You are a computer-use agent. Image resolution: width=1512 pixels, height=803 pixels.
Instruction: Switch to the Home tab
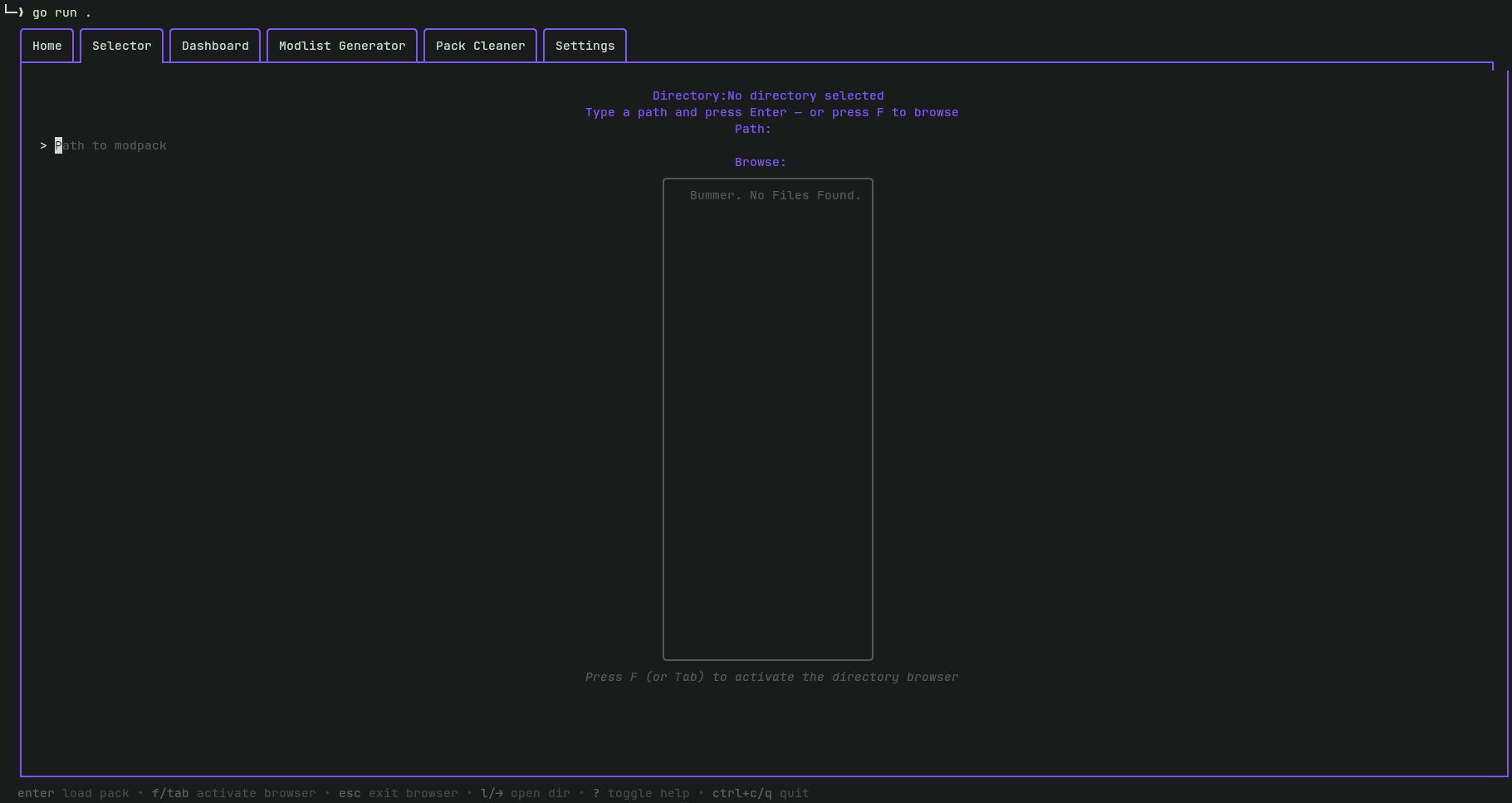pyautogui.click(x=47, y=46)
